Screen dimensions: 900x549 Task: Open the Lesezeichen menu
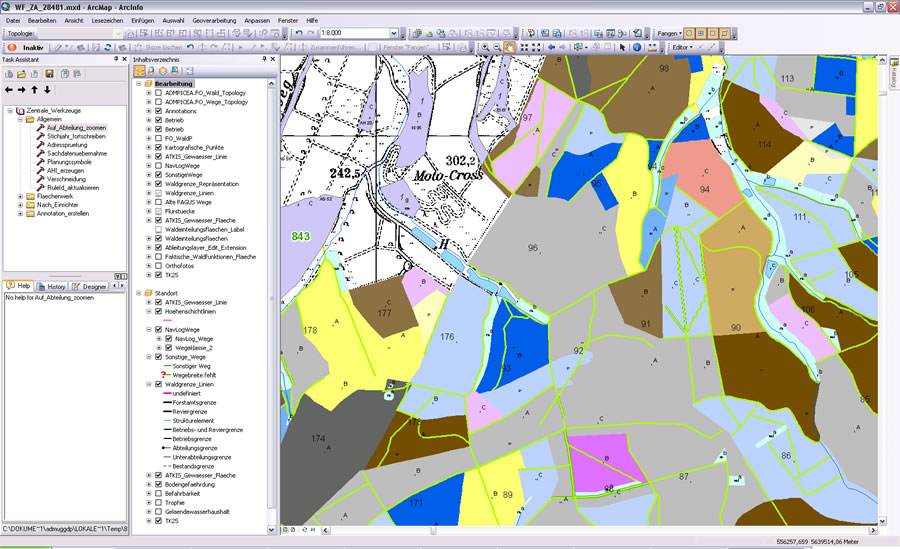click(x=107, y=20)
